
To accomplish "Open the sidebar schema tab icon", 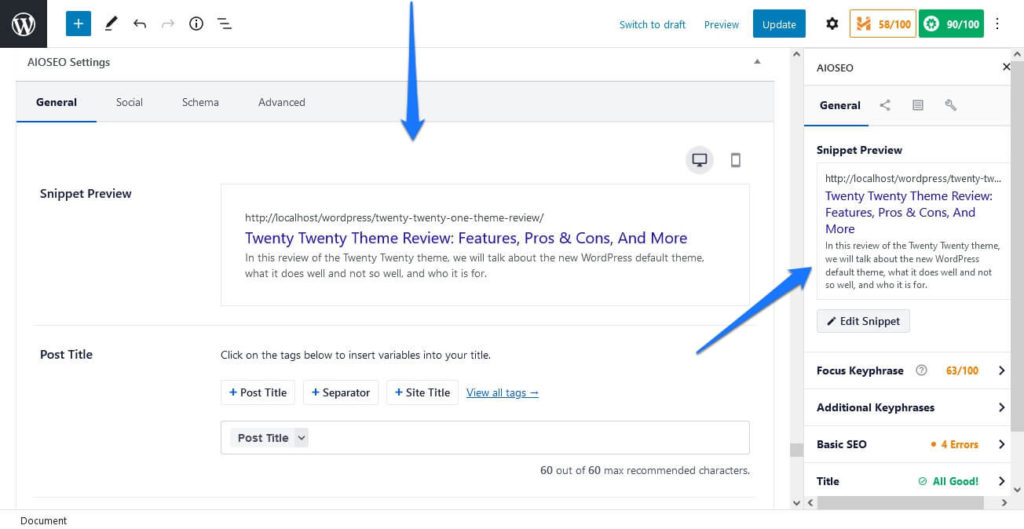I will tap(918, 105).
